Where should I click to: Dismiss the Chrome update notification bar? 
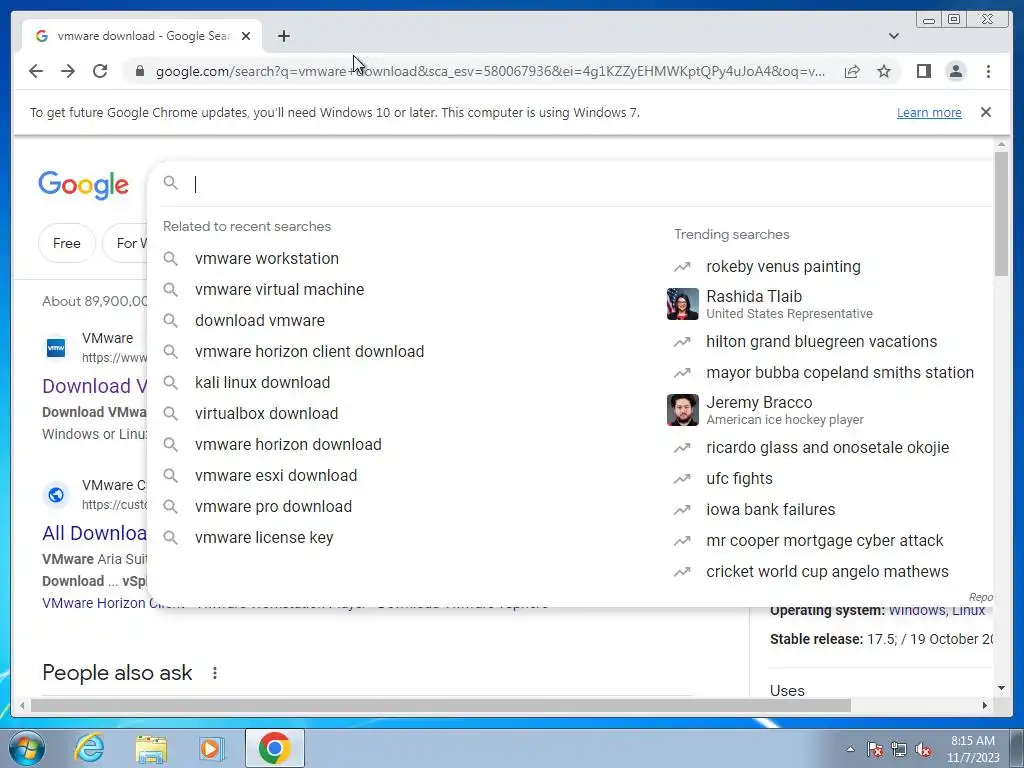986,112
